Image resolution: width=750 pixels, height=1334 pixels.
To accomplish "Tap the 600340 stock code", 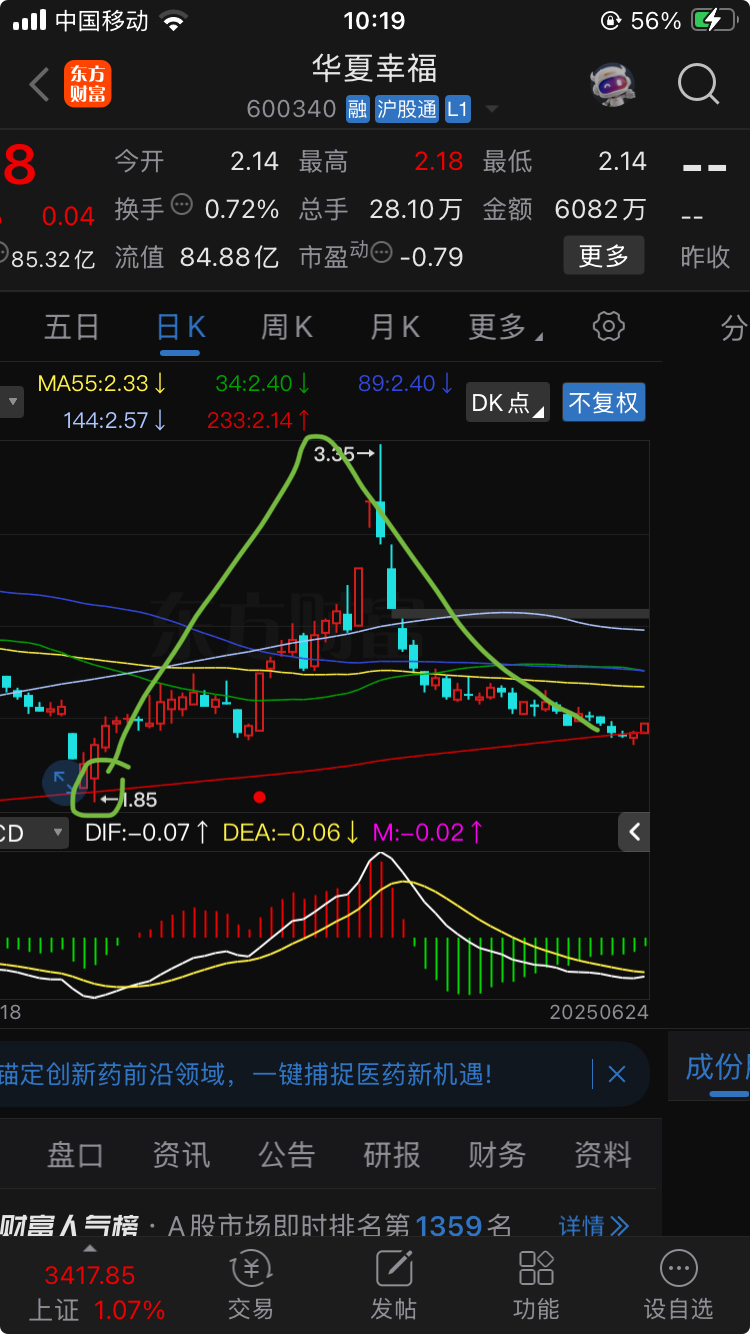I will tap(292, 109).
